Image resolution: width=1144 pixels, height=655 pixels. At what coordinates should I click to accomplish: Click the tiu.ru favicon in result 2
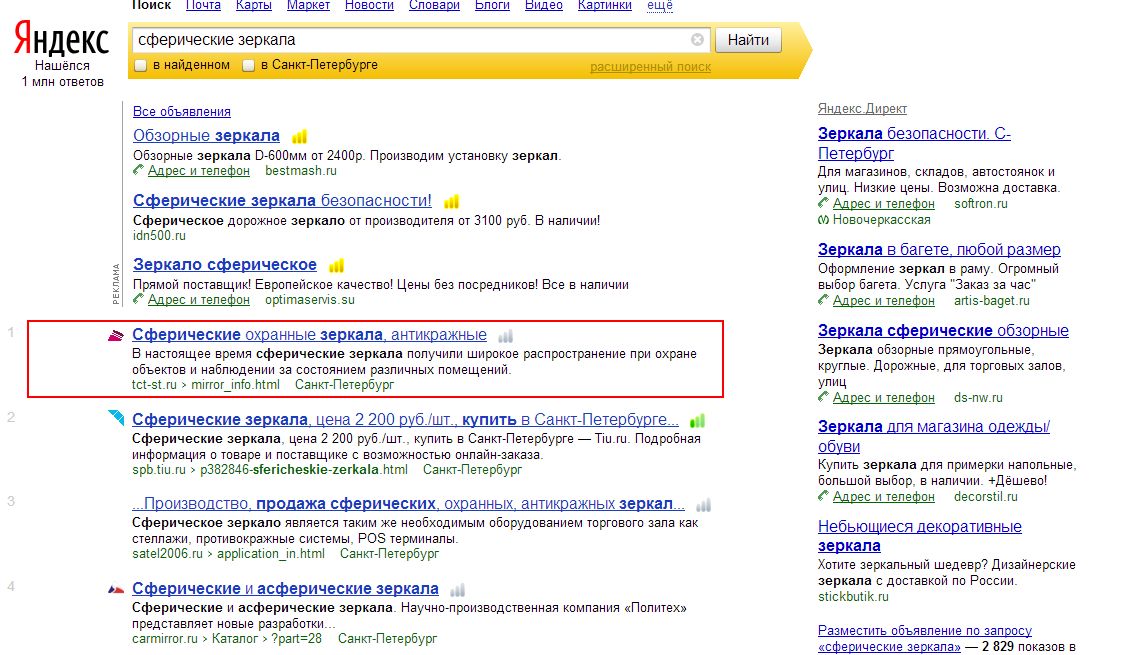point(116,417)
